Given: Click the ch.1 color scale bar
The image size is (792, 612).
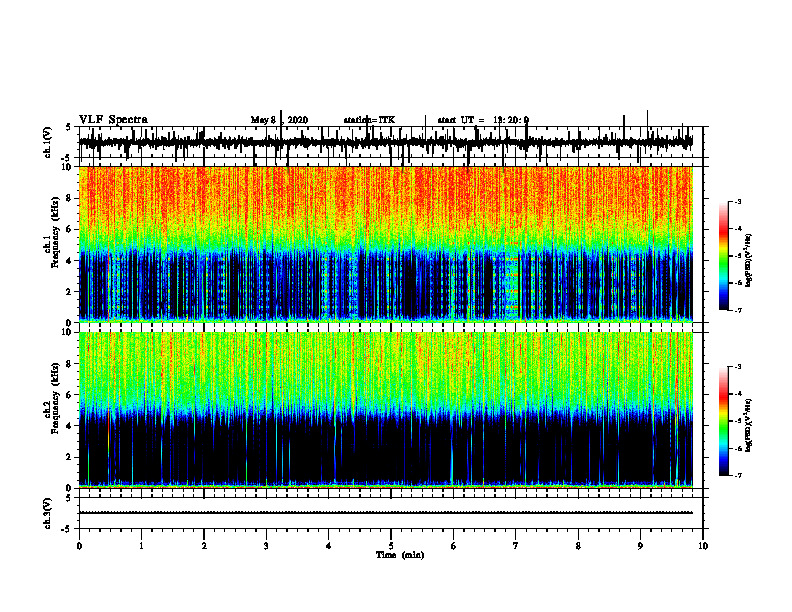Looking at the screenshot, I should pos(724,256).
